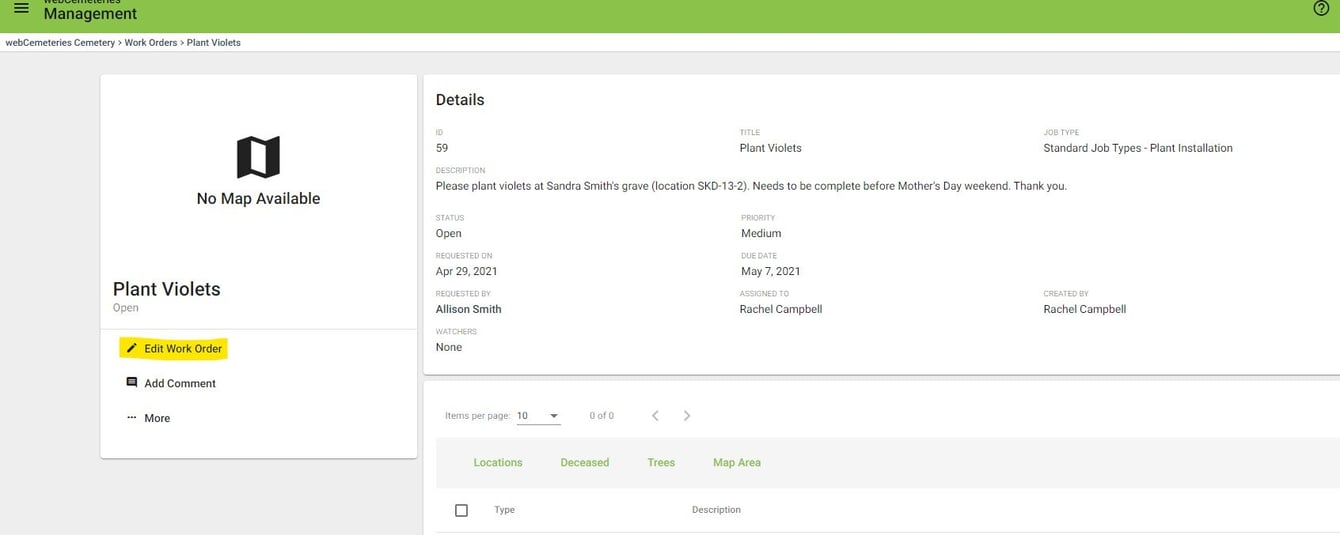Viewport: 1340px width, 535px height.
Task: Go to next page of items
Action: tap(687, 415)
